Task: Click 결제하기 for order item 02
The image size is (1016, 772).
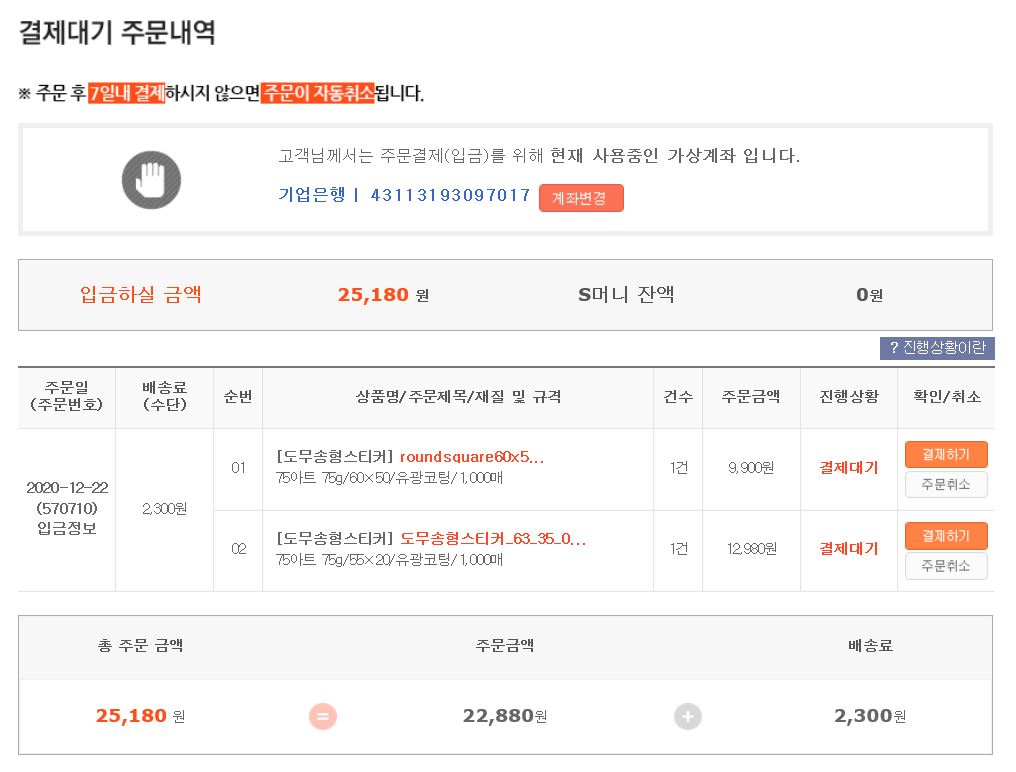Action: click(946, 536)
